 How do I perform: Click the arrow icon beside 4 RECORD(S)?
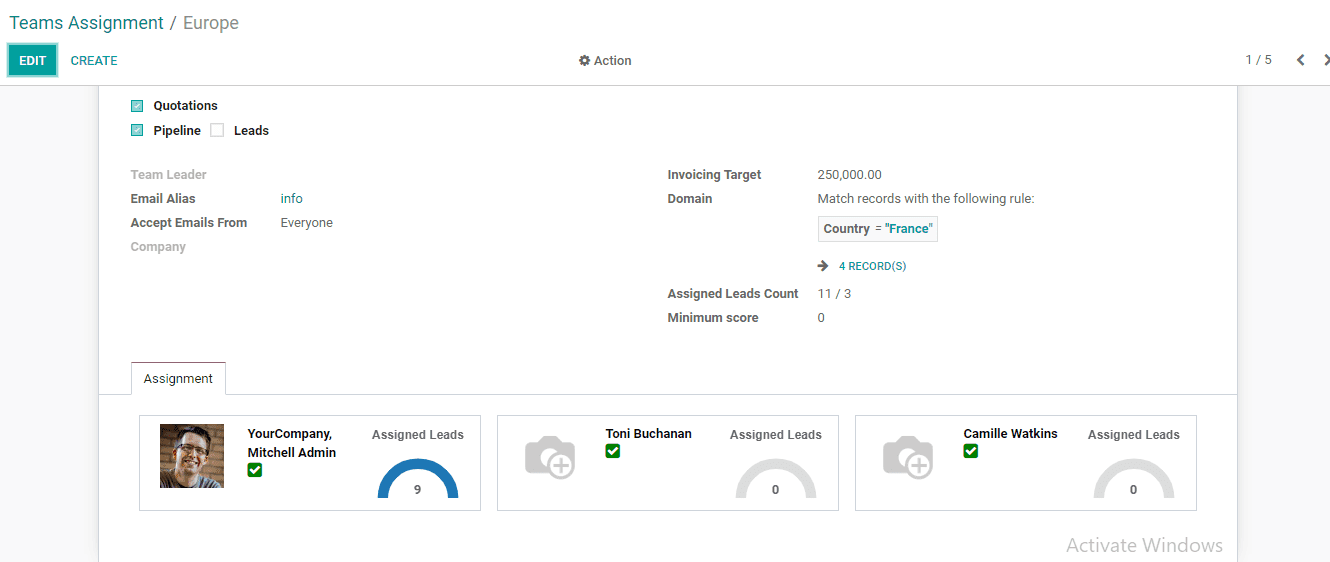click(823, 266)
